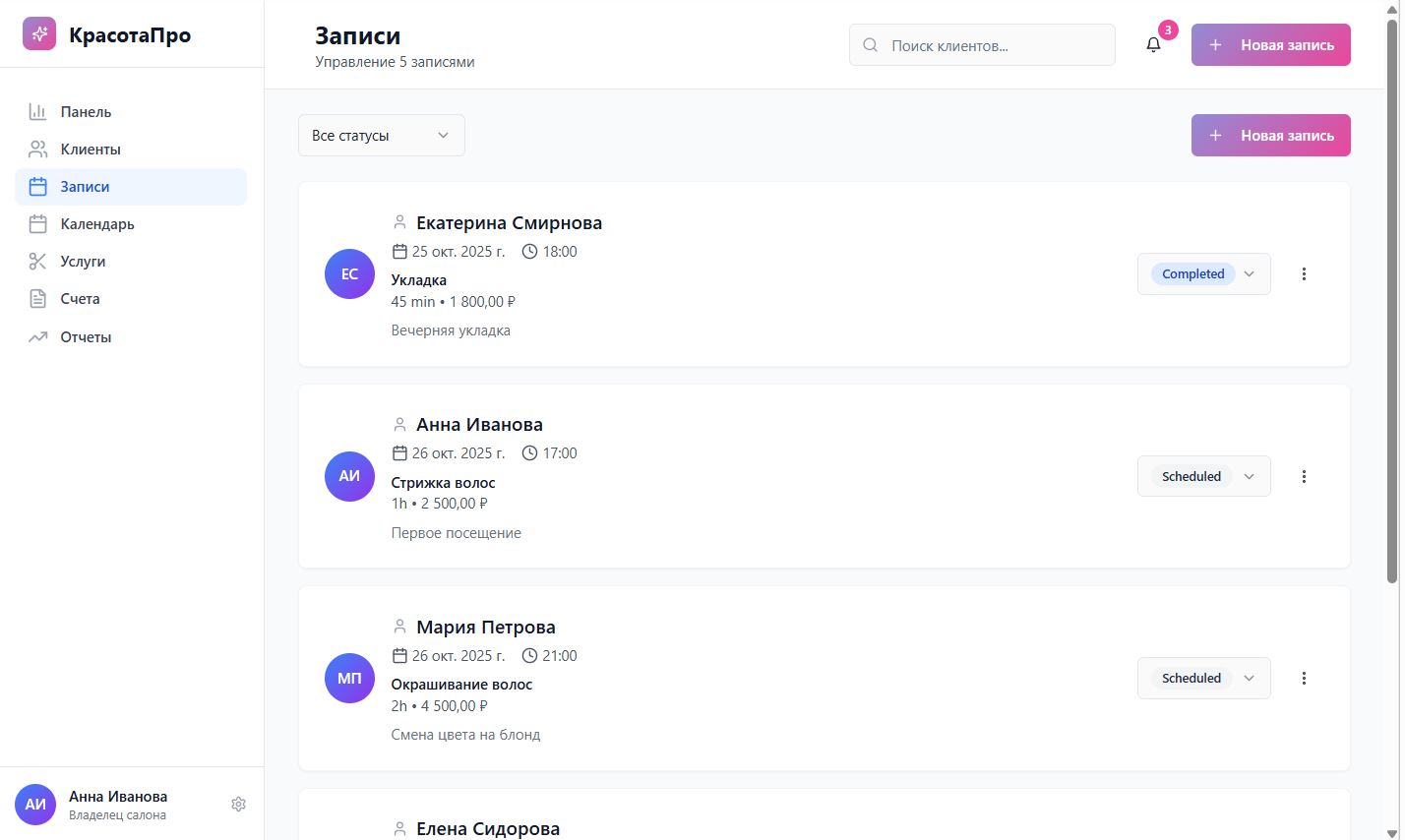Open settings gear next to Анна Иванова
The width and height of the screenshot is (1405, 840).
tap(238, 805)
